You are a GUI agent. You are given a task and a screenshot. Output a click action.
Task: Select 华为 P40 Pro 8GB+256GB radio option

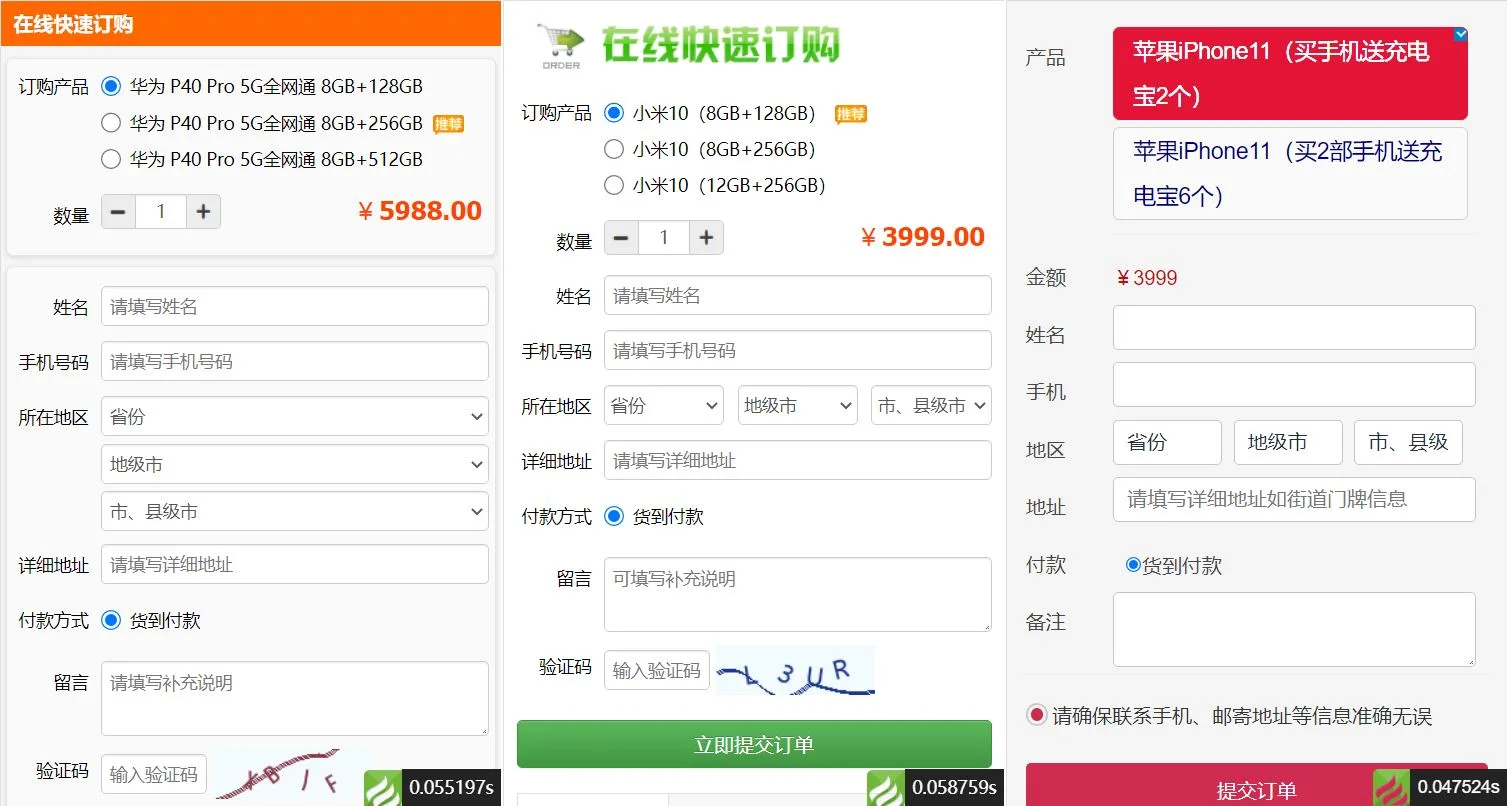[x=111, y=123]
